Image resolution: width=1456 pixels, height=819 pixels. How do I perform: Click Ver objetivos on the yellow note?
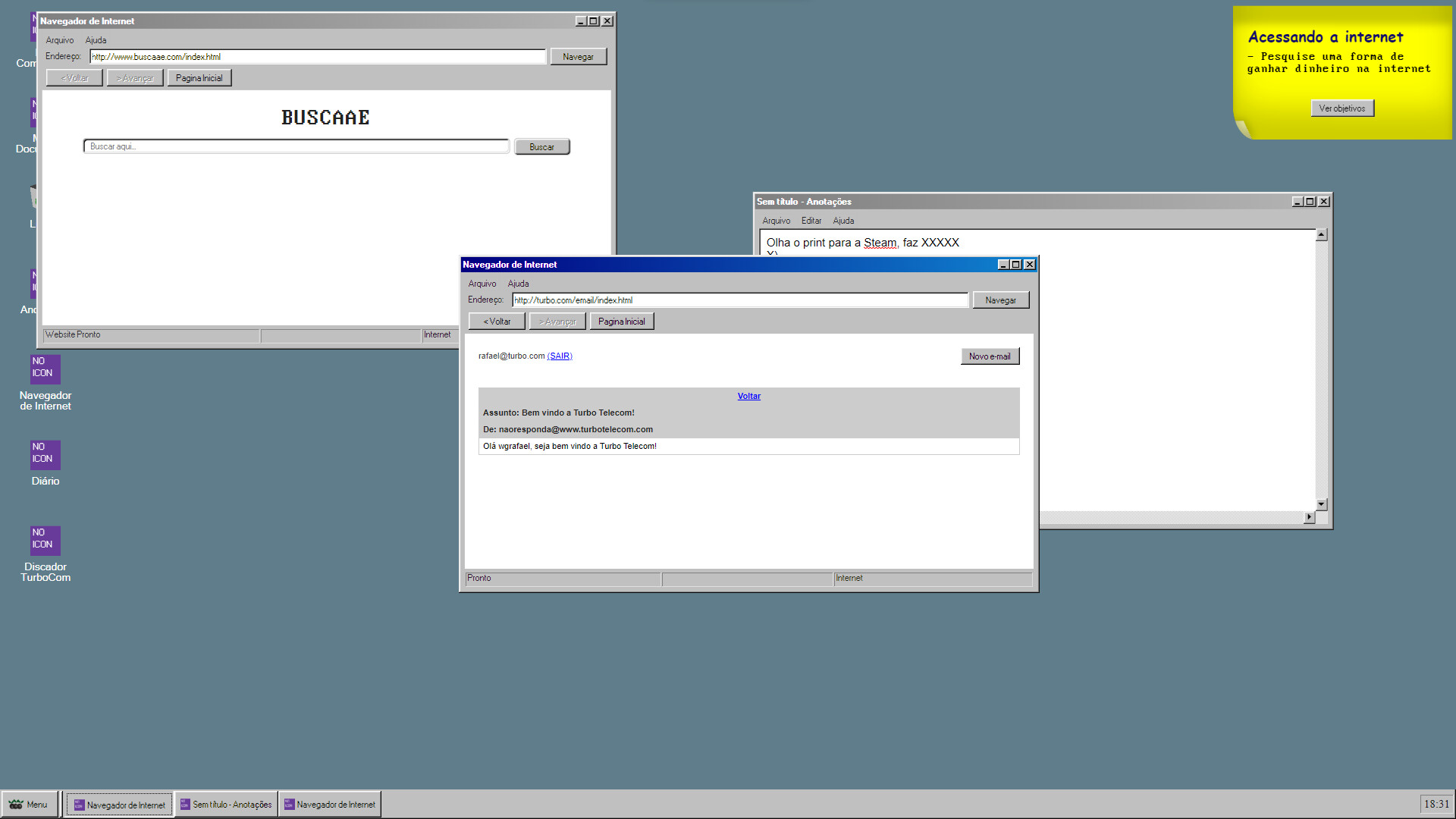point(1342,108)
